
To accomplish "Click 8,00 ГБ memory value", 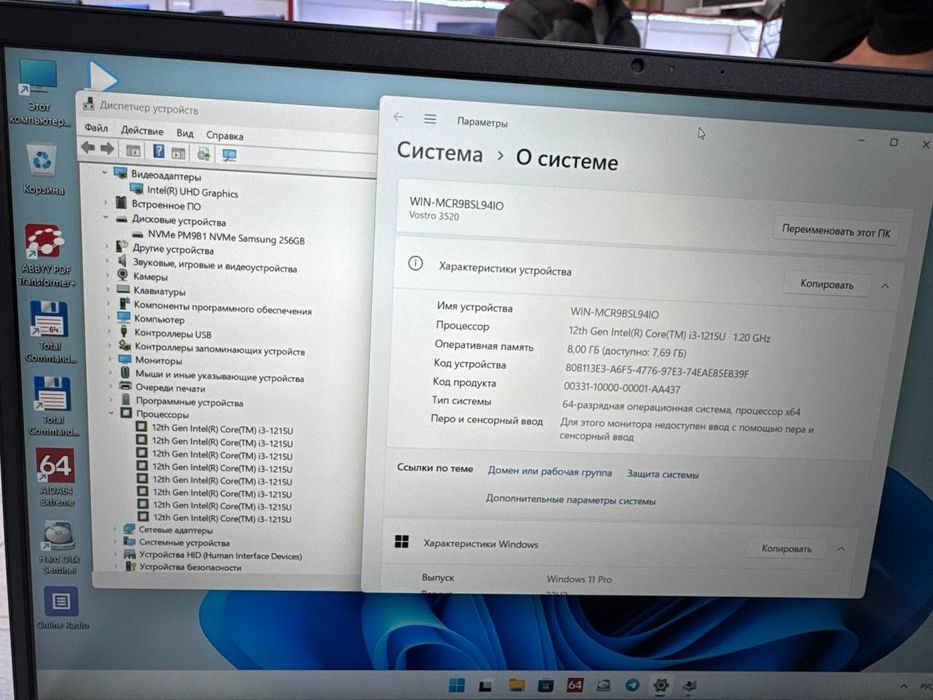I will click(x=627, y=351).
